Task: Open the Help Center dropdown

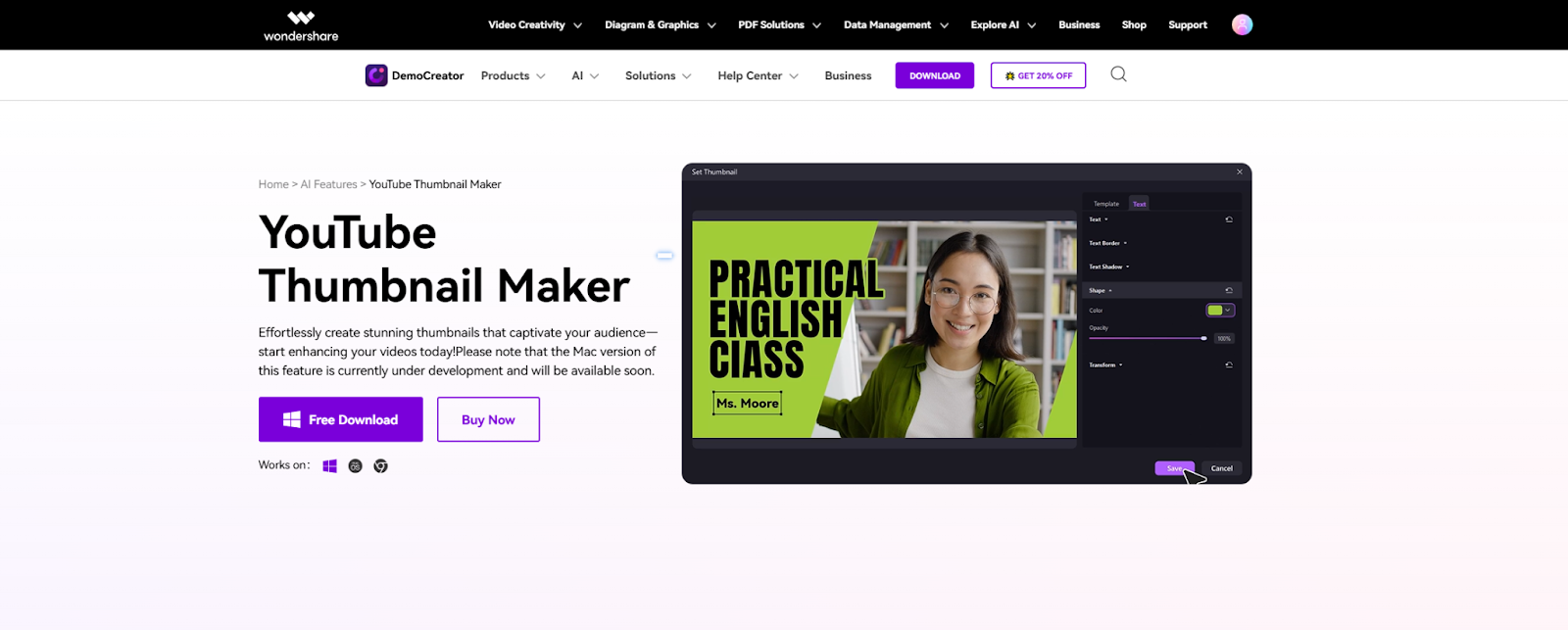Action: coord(758,75)
